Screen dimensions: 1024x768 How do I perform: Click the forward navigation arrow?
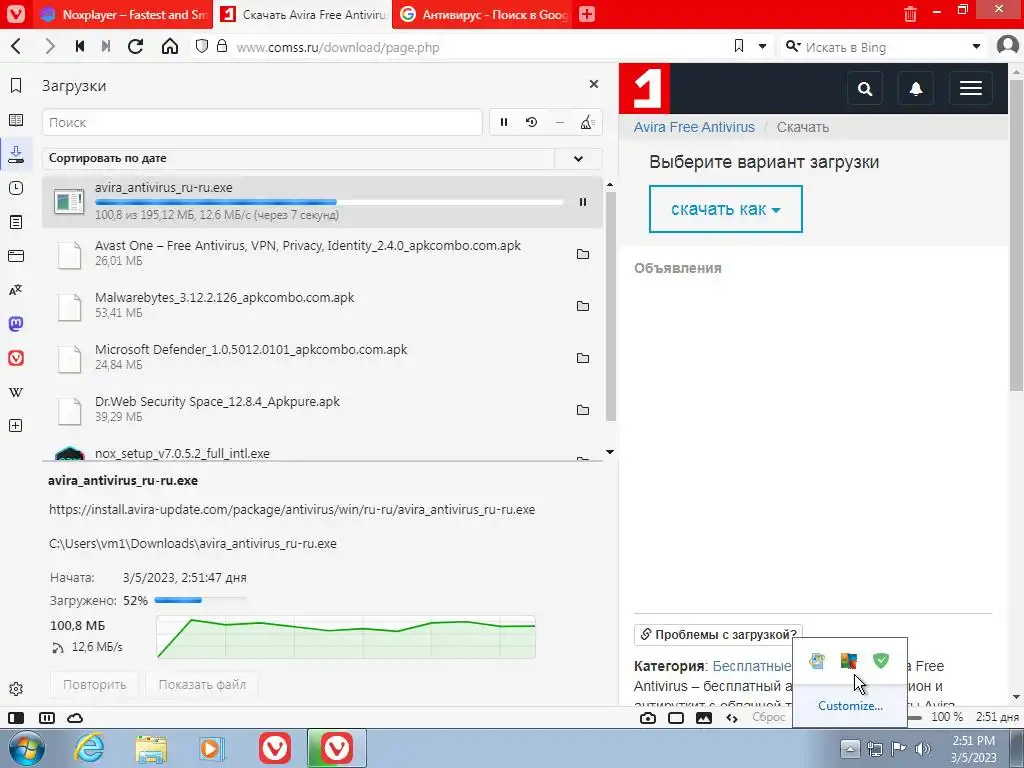[50, 46]
